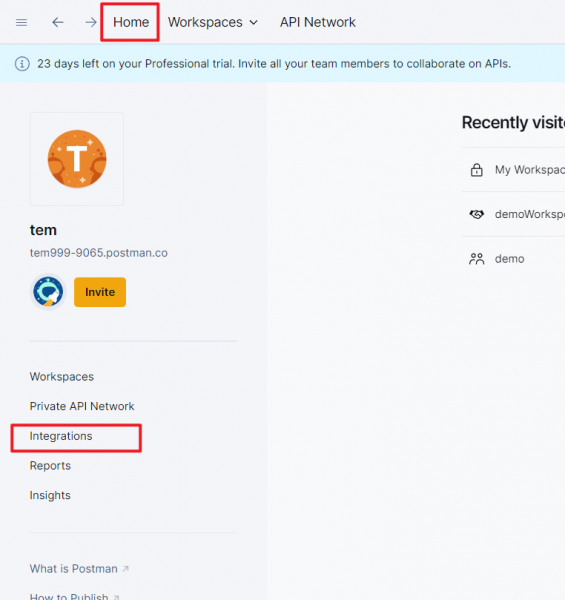
Task: Expand the Workspaces dropdown
Action: [x=213, y=22]
